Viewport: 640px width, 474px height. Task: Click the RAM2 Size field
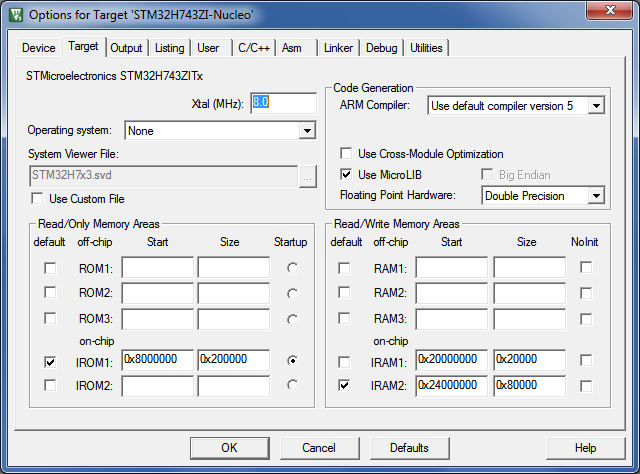coord(530,293)
